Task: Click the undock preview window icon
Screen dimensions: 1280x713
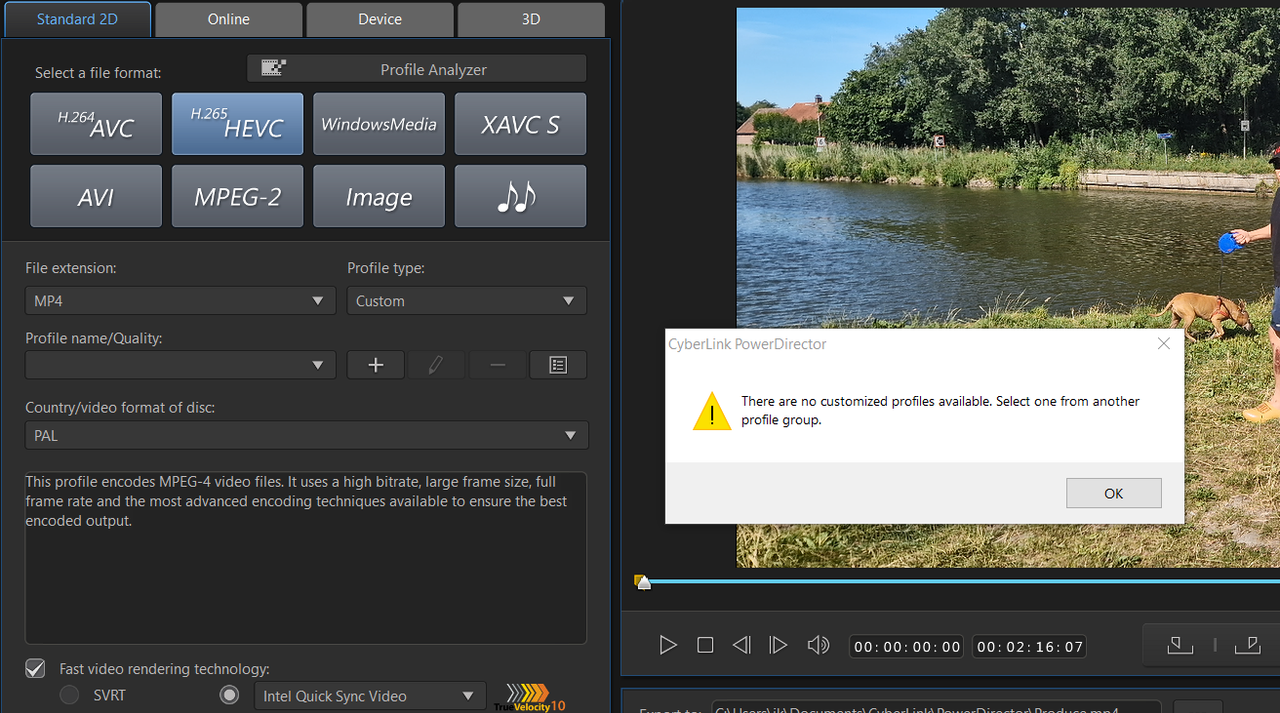Action: click(x=1247, y=645)
